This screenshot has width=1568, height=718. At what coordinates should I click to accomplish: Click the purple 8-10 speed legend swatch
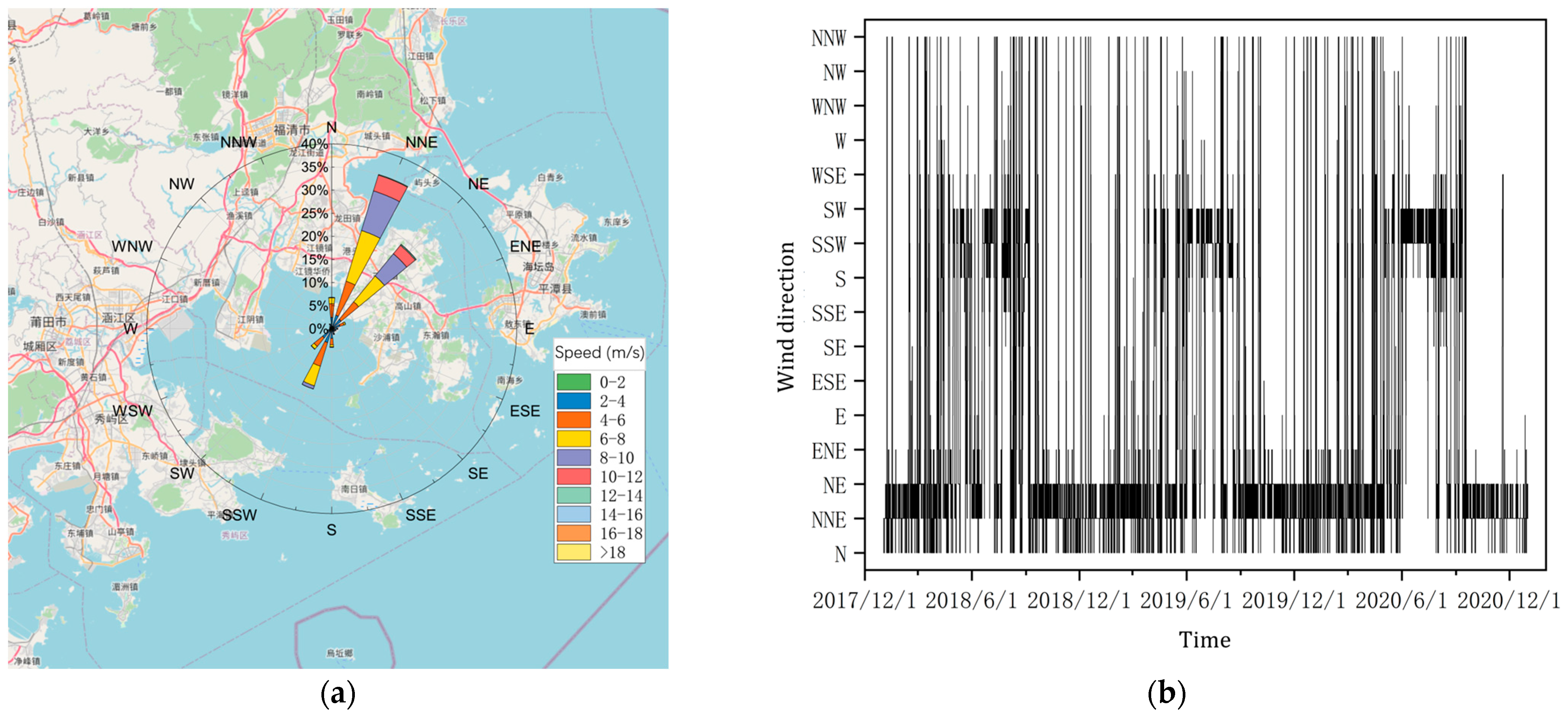573,457
